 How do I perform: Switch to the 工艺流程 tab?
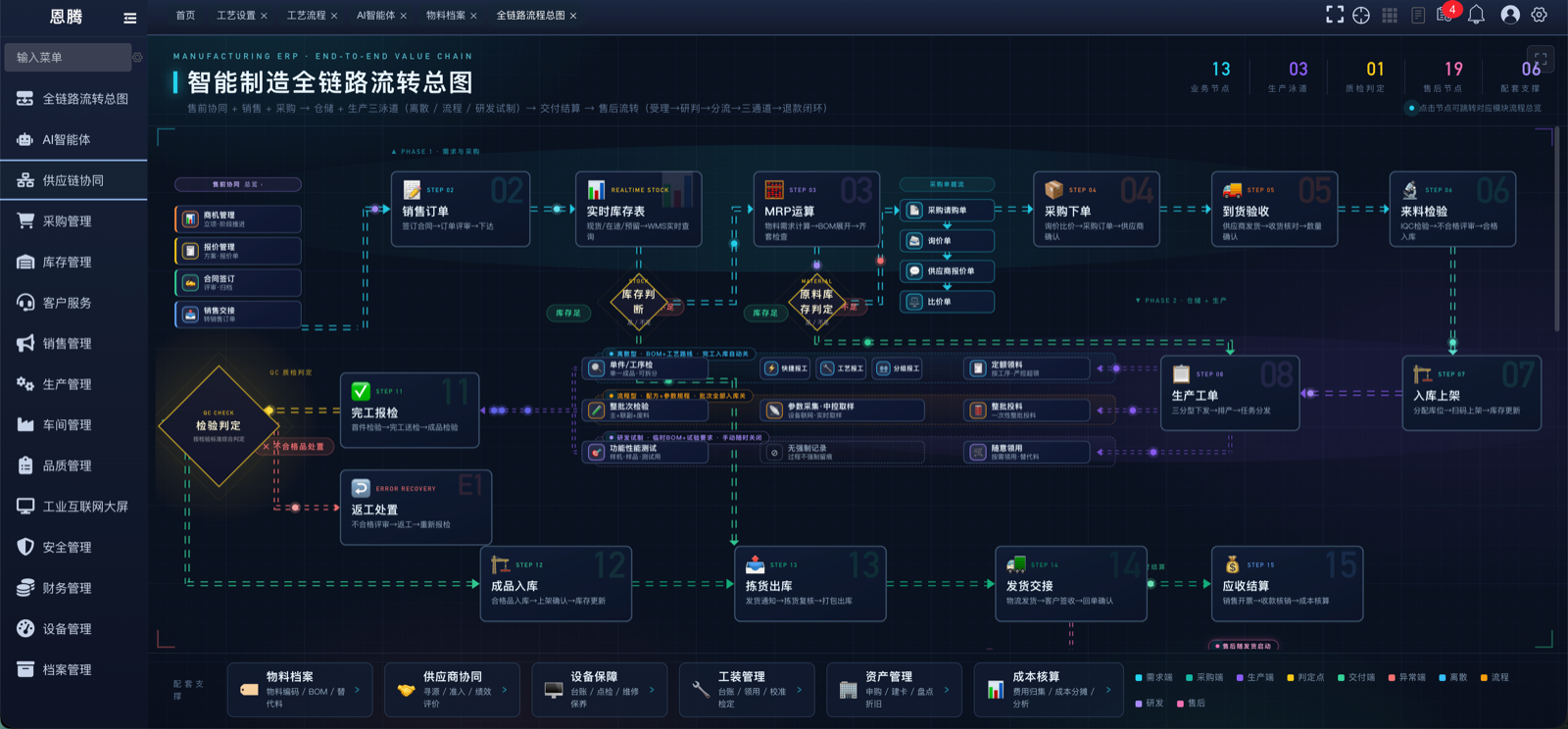306,16
